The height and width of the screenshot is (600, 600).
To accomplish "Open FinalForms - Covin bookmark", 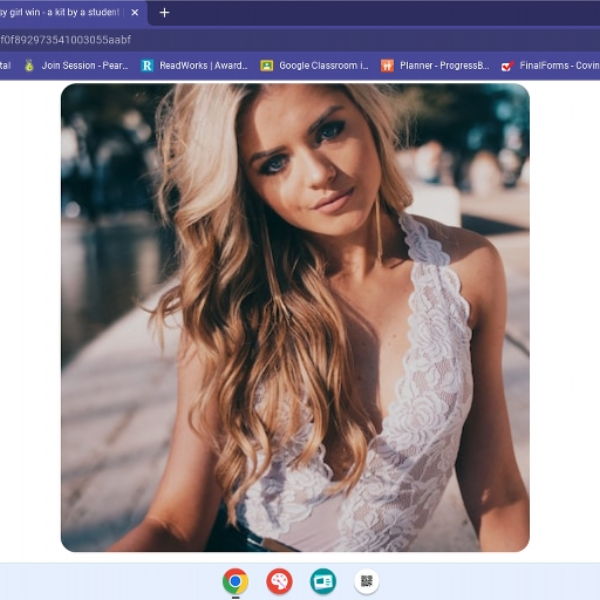I will (x=550, y=66).
